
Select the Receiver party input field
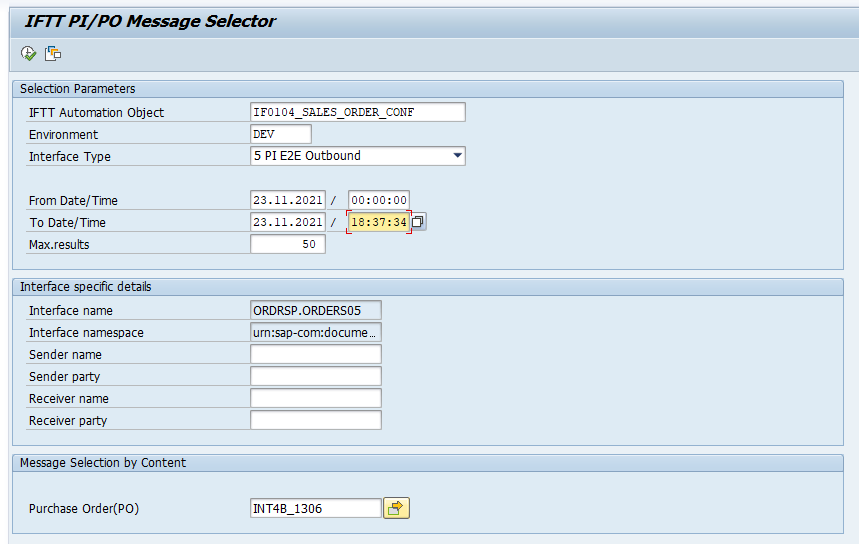(315, 421)
